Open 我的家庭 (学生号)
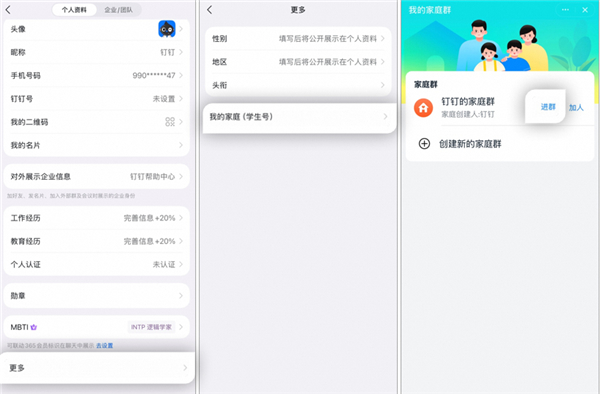This screenshot has height=394, width=600. tap(299, 117)
